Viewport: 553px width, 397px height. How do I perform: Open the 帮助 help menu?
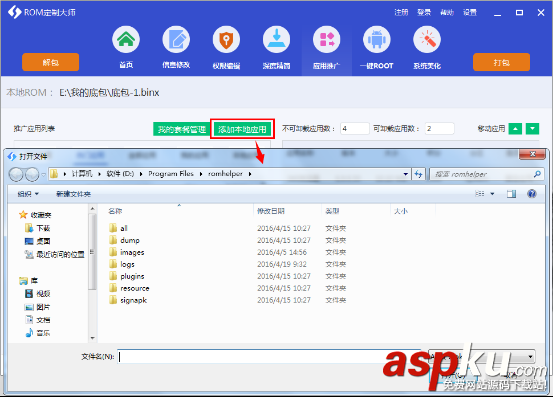tap(447, 12)
